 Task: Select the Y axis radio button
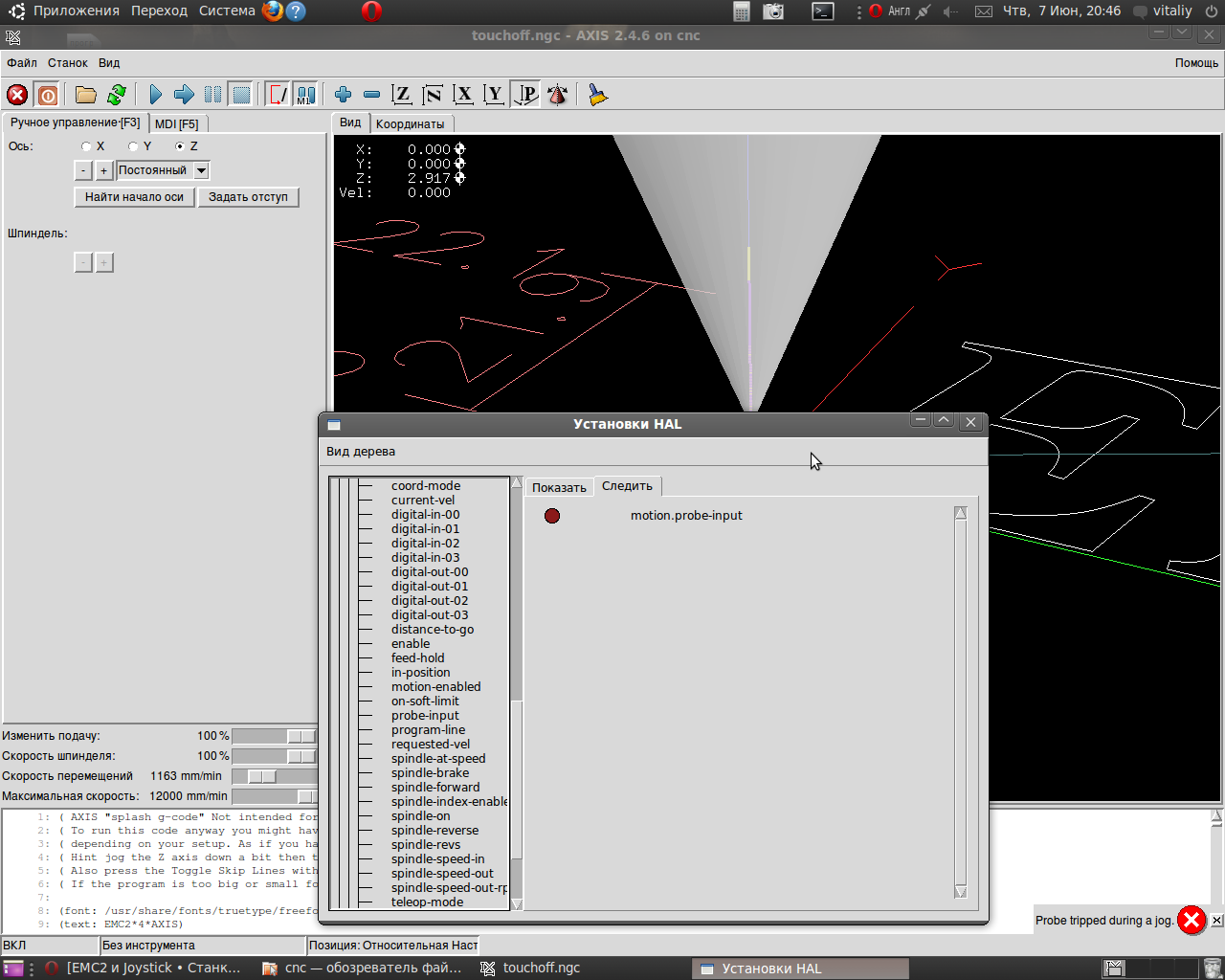pyautogui.click(x=134, y=146)
